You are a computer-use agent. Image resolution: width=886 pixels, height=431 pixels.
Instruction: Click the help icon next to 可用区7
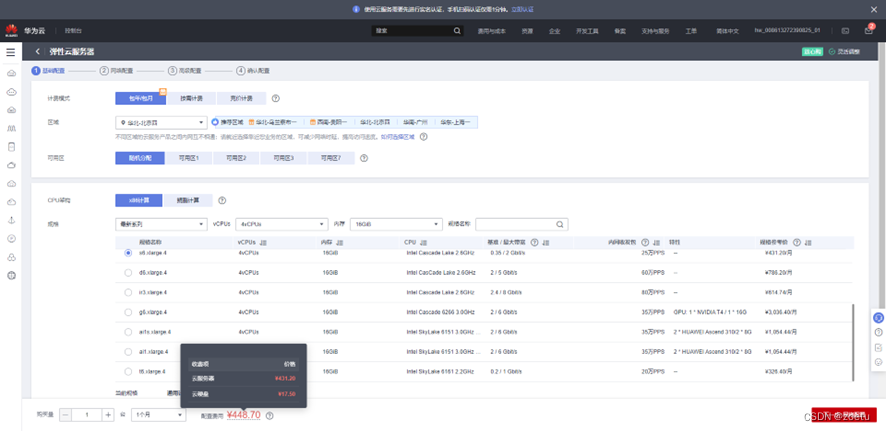pyautogui.click(x=364, y=158)
